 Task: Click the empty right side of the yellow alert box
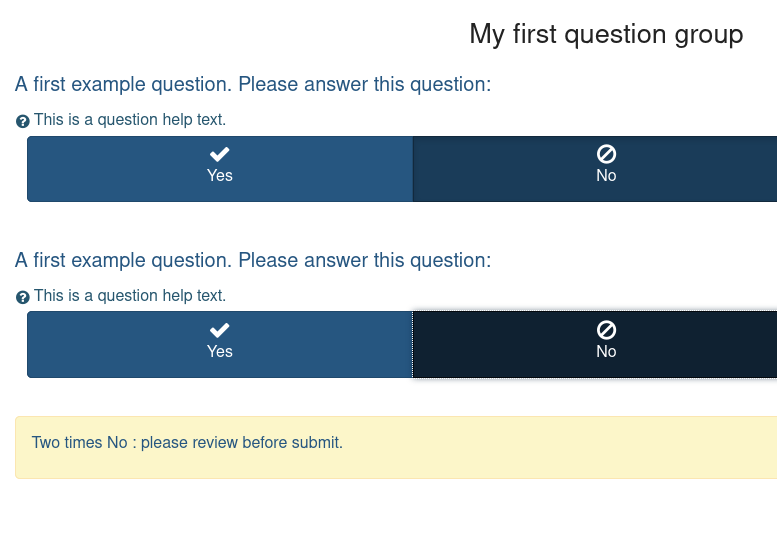pos(600,447)
